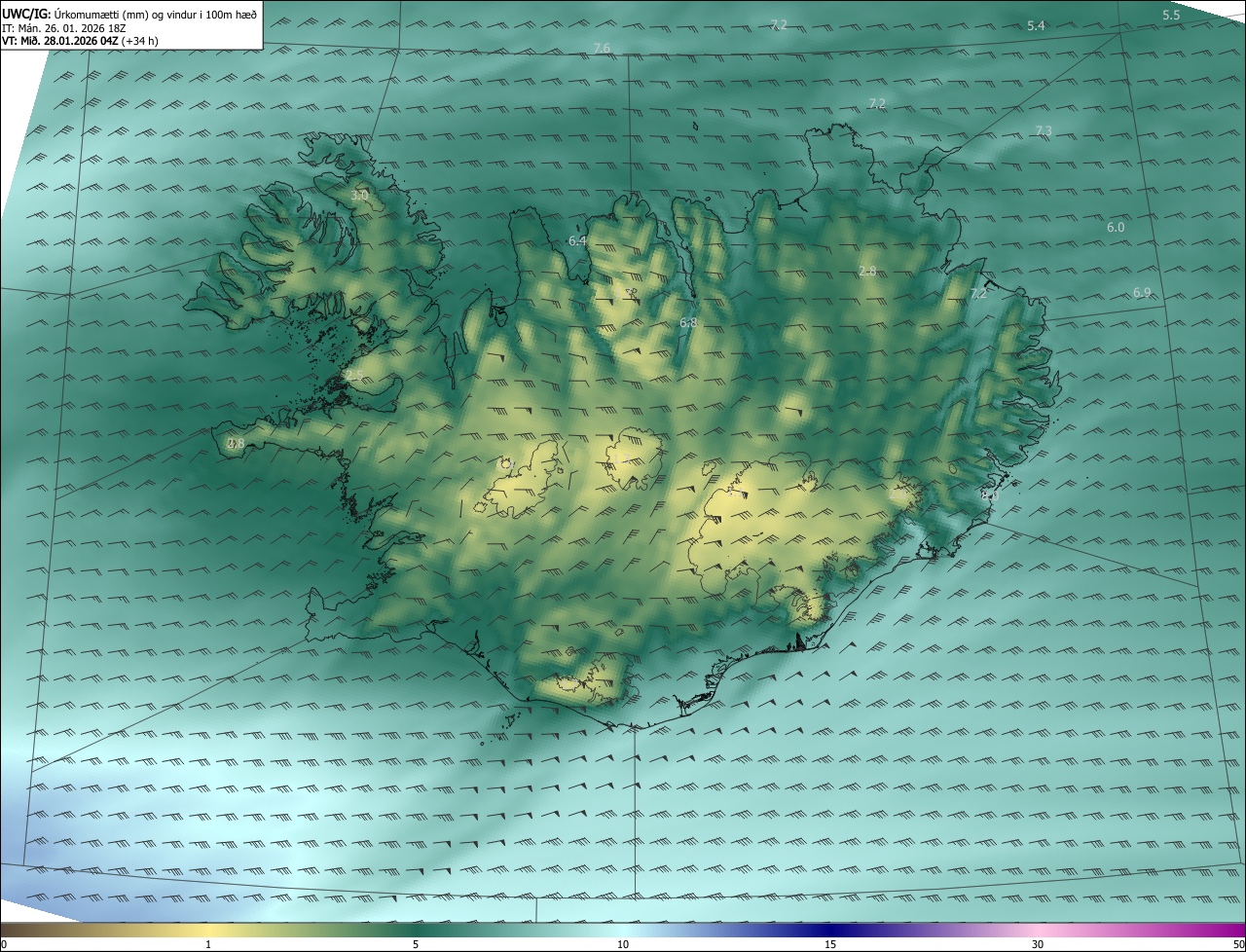Viewport: 1246px width, 952px height.
Task: Click the color scale tick label 50
Action: tap(1238, 944)
